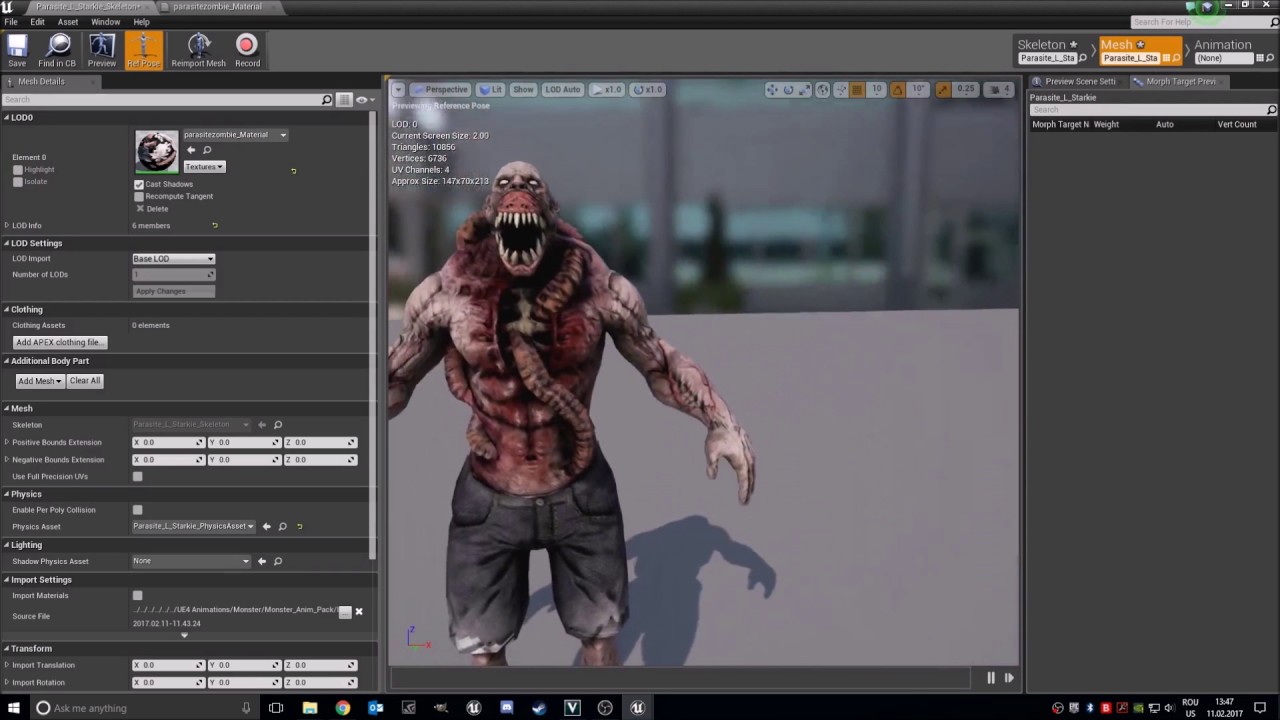
Task: Reset Element 0 material to default
Action: pos(293,171)
